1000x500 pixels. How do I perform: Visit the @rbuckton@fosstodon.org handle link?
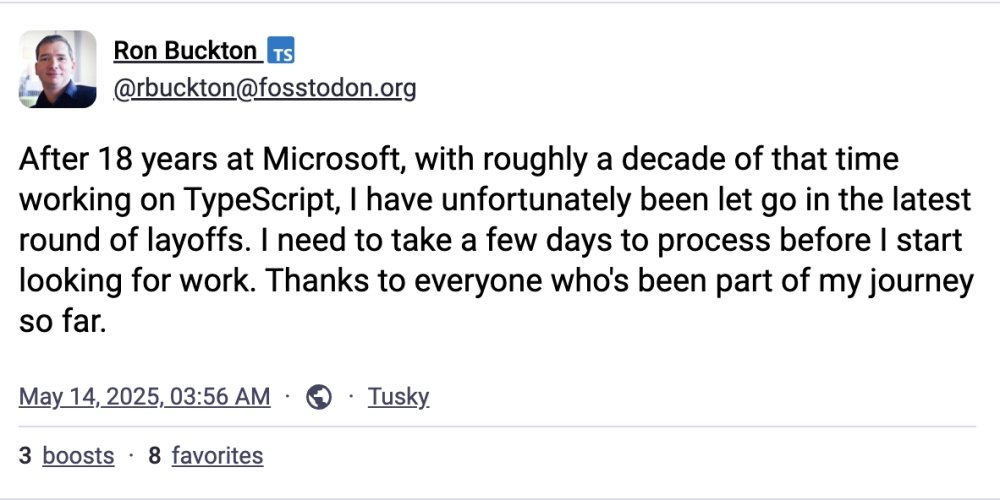(x=265, y=89)
